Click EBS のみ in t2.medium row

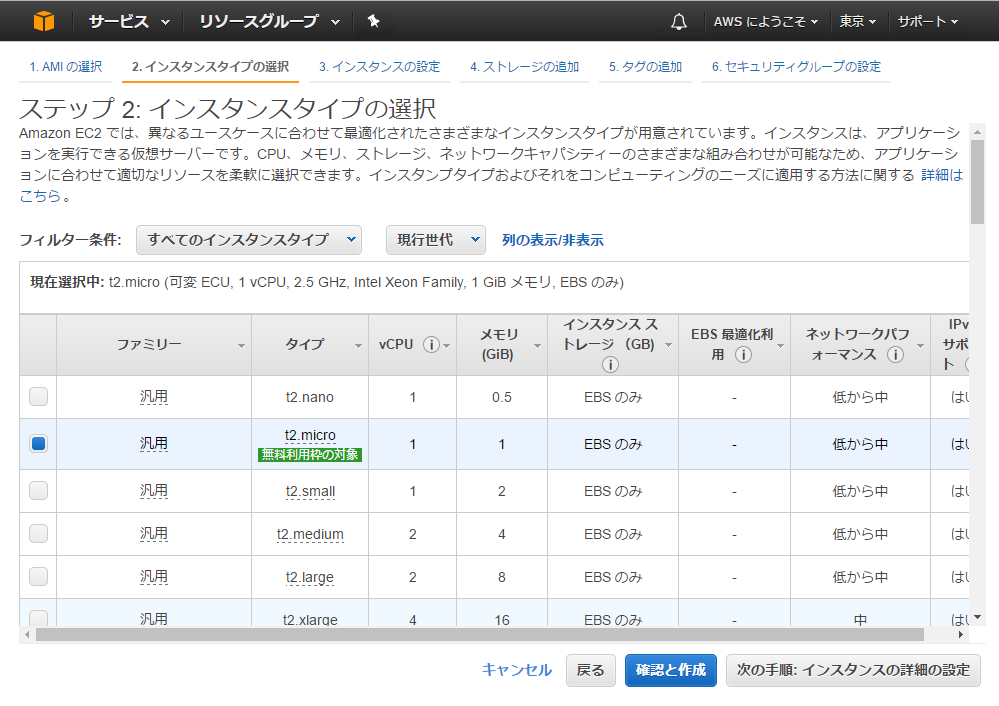(613, 534)
